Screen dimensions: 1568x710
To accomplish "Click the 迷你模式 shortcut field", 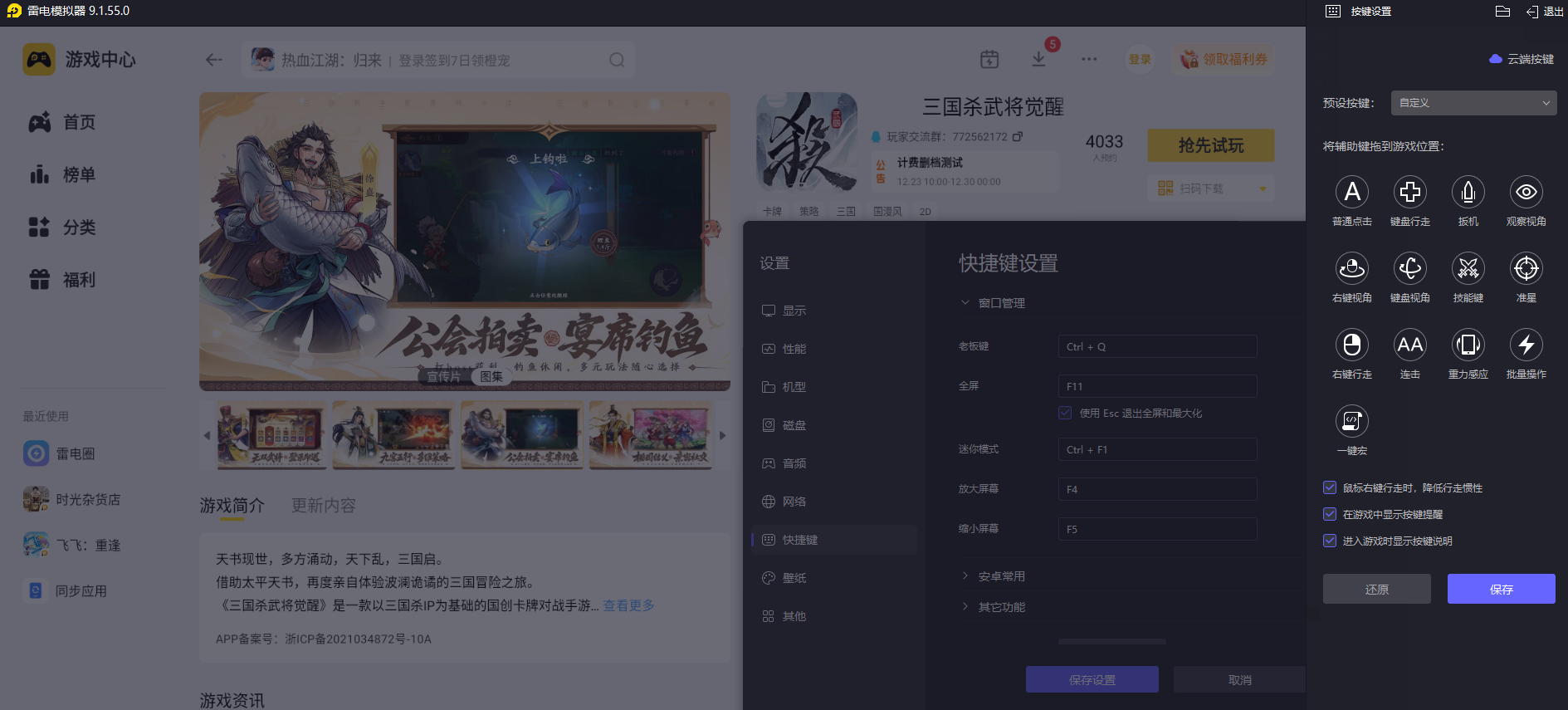I will pyautogui.click(x=1158, y=449).
